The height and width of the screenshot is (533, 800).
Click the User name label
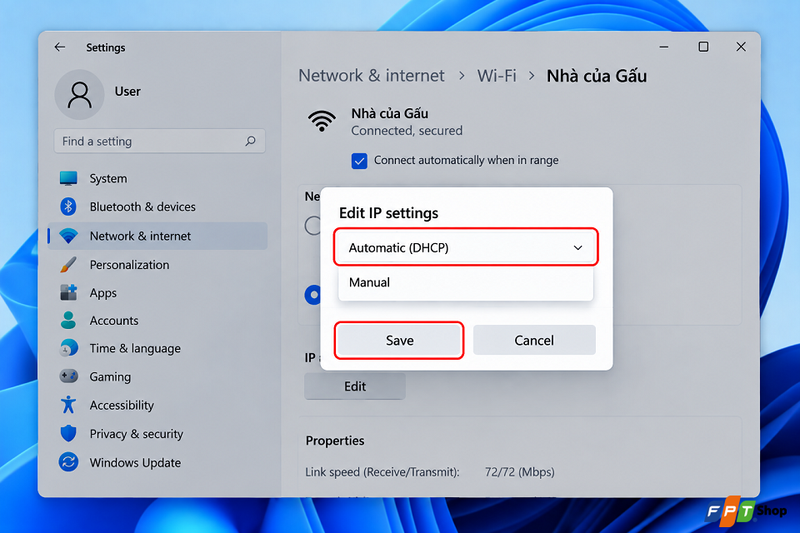coord(128,91)
